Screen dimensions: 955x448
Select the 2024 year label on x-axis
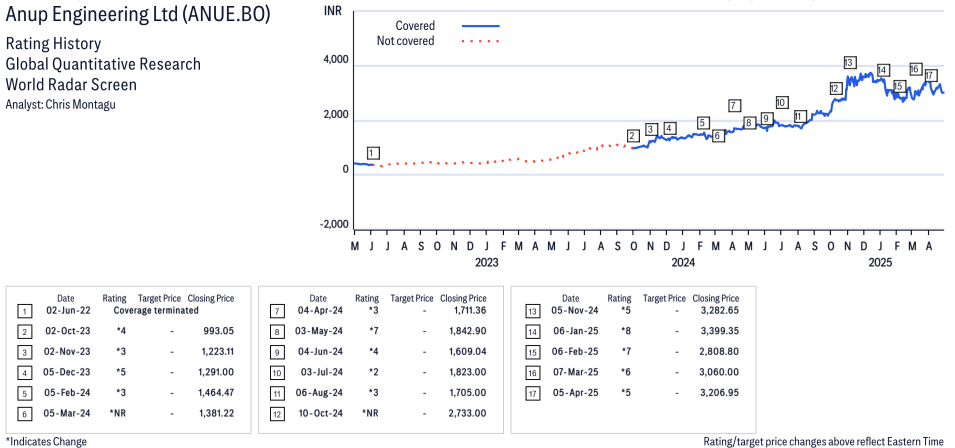pyautogui.click(x=683, y=263)
